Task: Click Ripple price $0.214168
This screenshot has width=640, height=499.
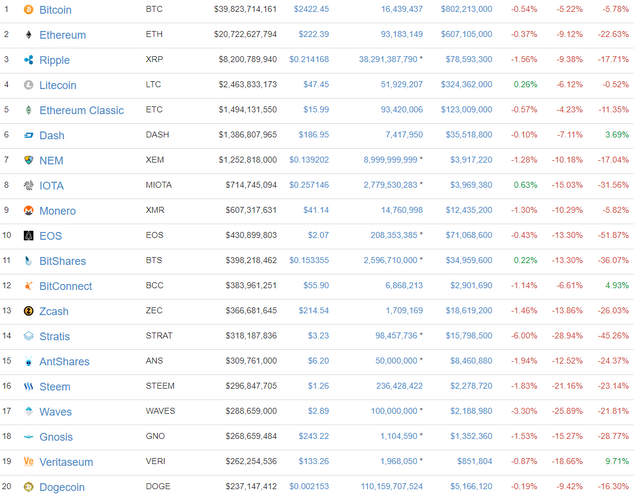Action: click(x=309, y=60)
